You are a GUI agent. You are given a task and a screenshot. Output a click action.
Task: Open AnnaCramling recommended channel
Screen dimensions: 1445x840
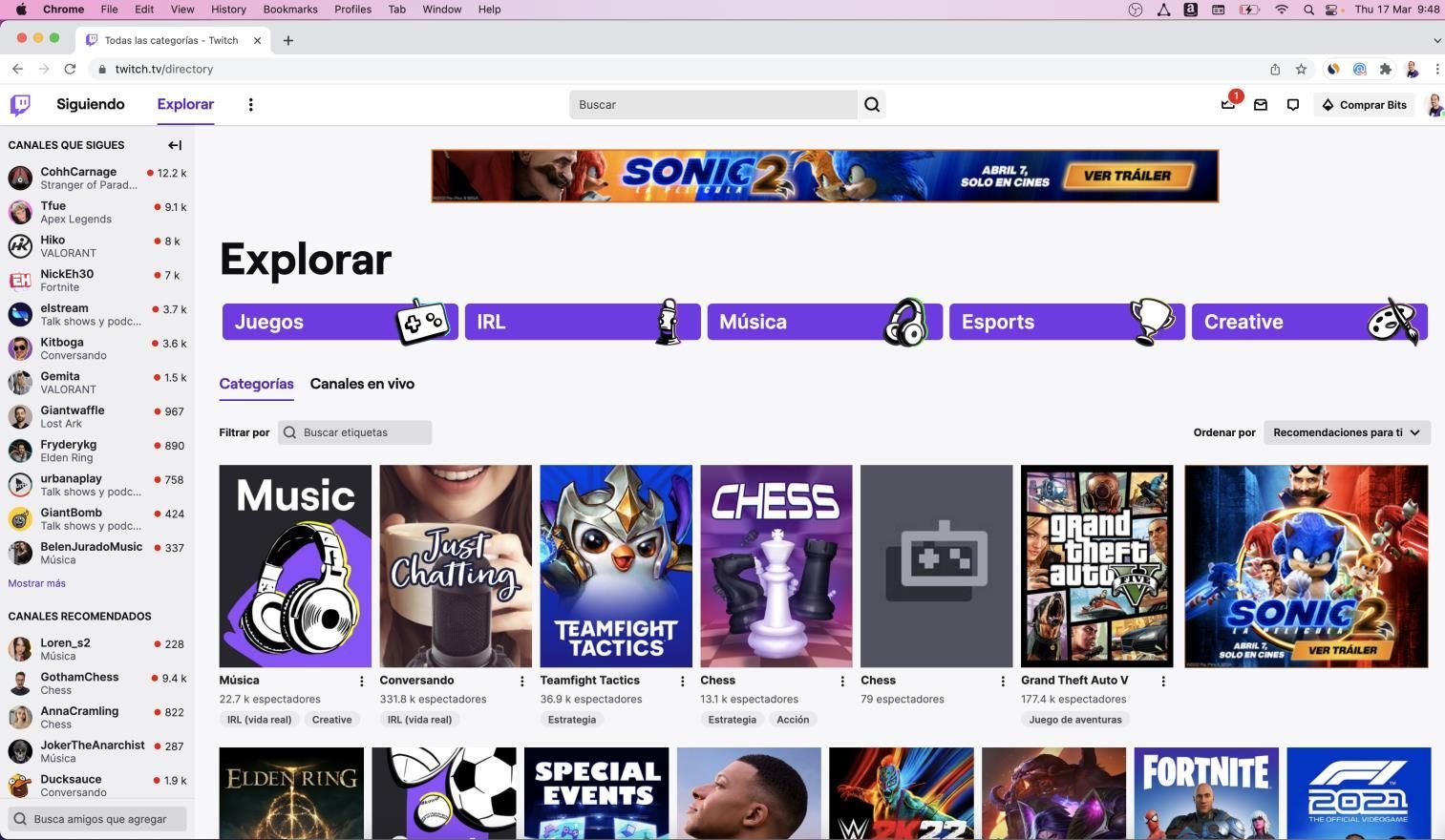(x=96, y=718)
